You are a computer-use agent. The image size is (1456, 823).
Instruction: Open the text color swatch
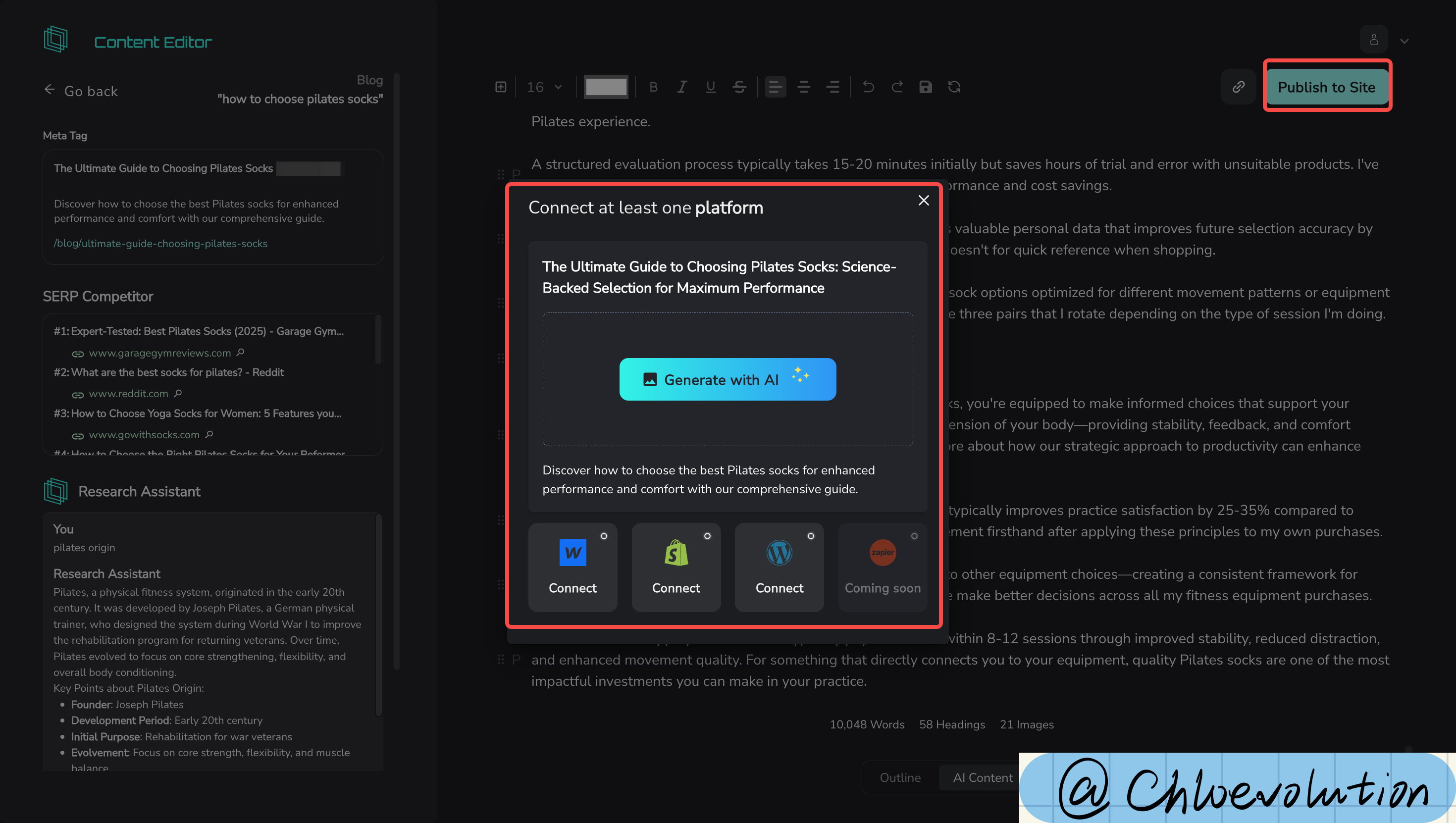point(606,87)
